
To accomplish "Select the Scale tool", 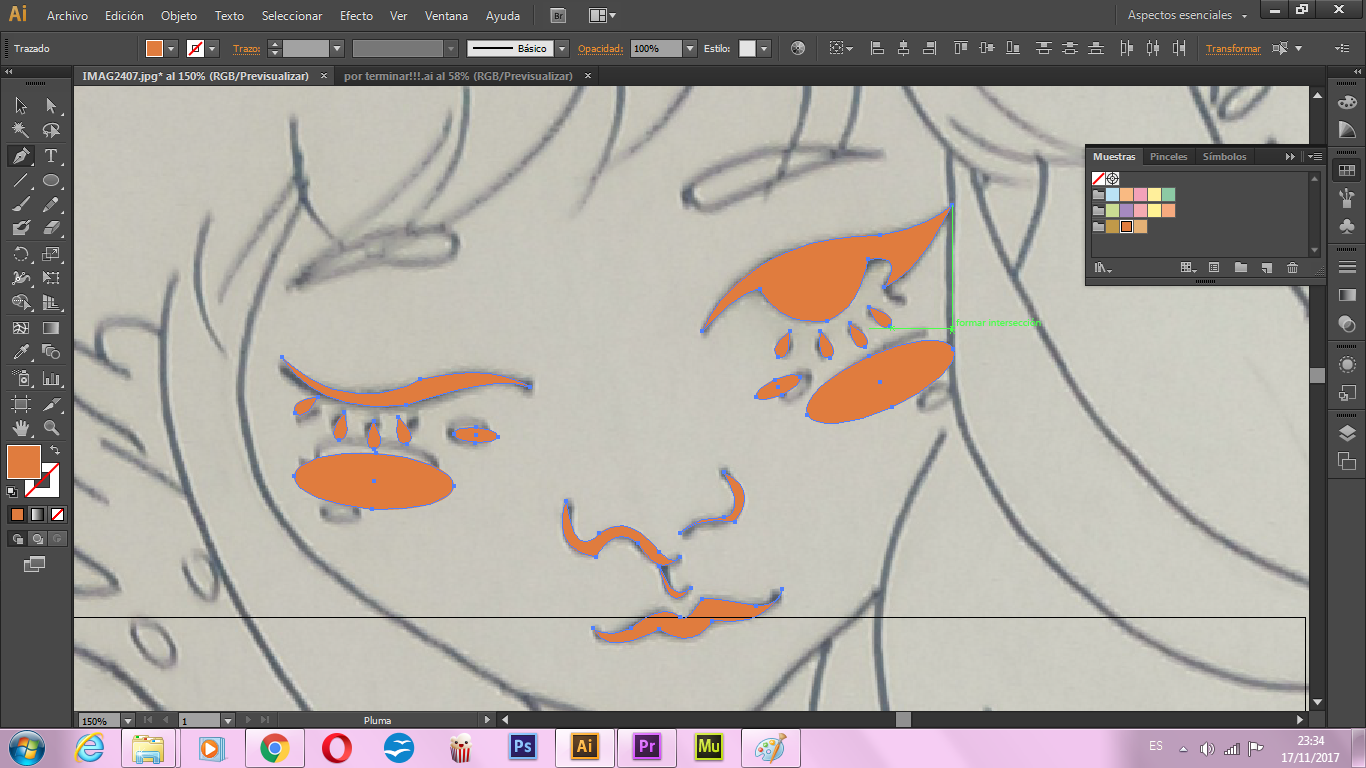I will point(51,254).
